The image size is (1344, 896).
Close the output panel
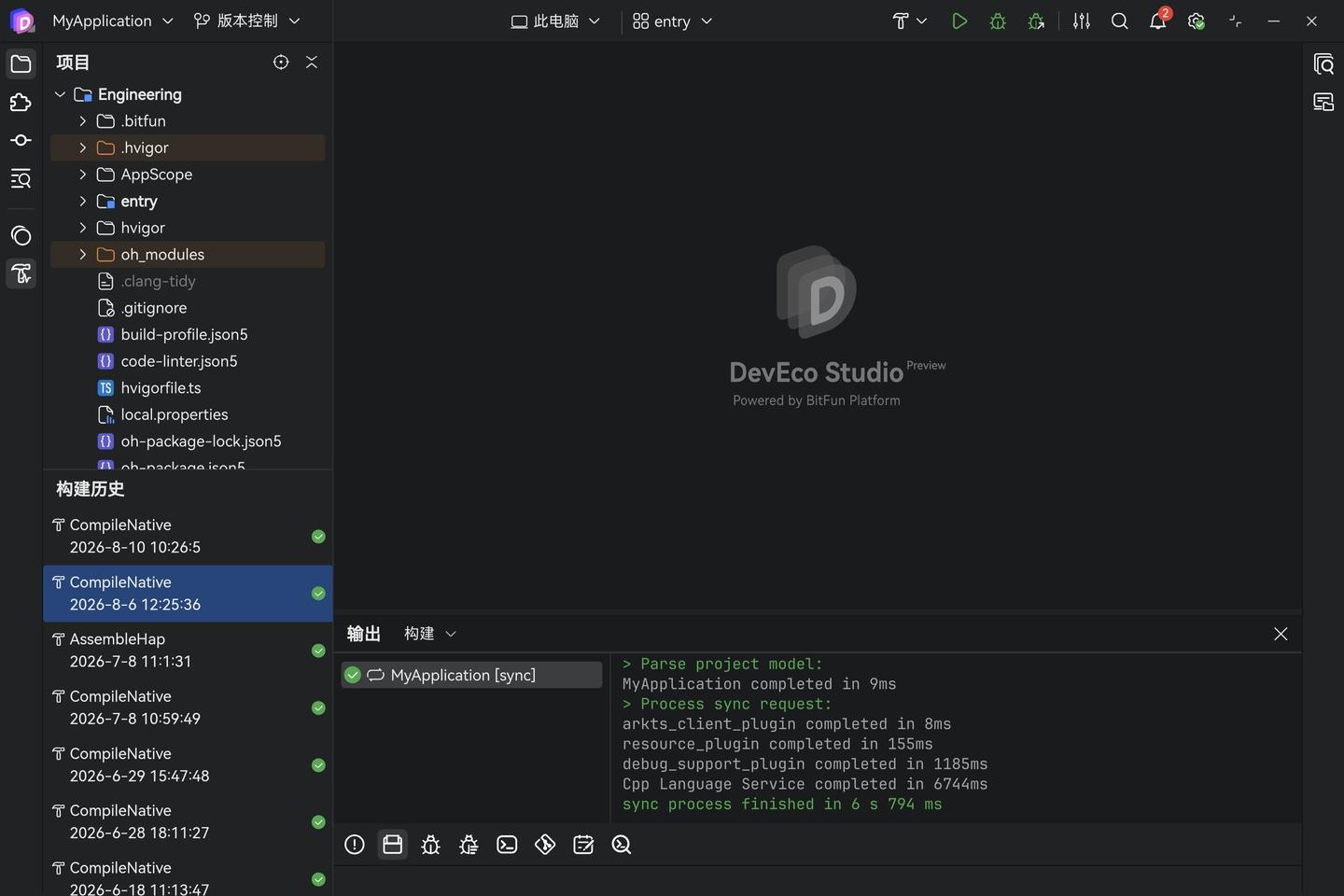click(x=1281, y=634)
